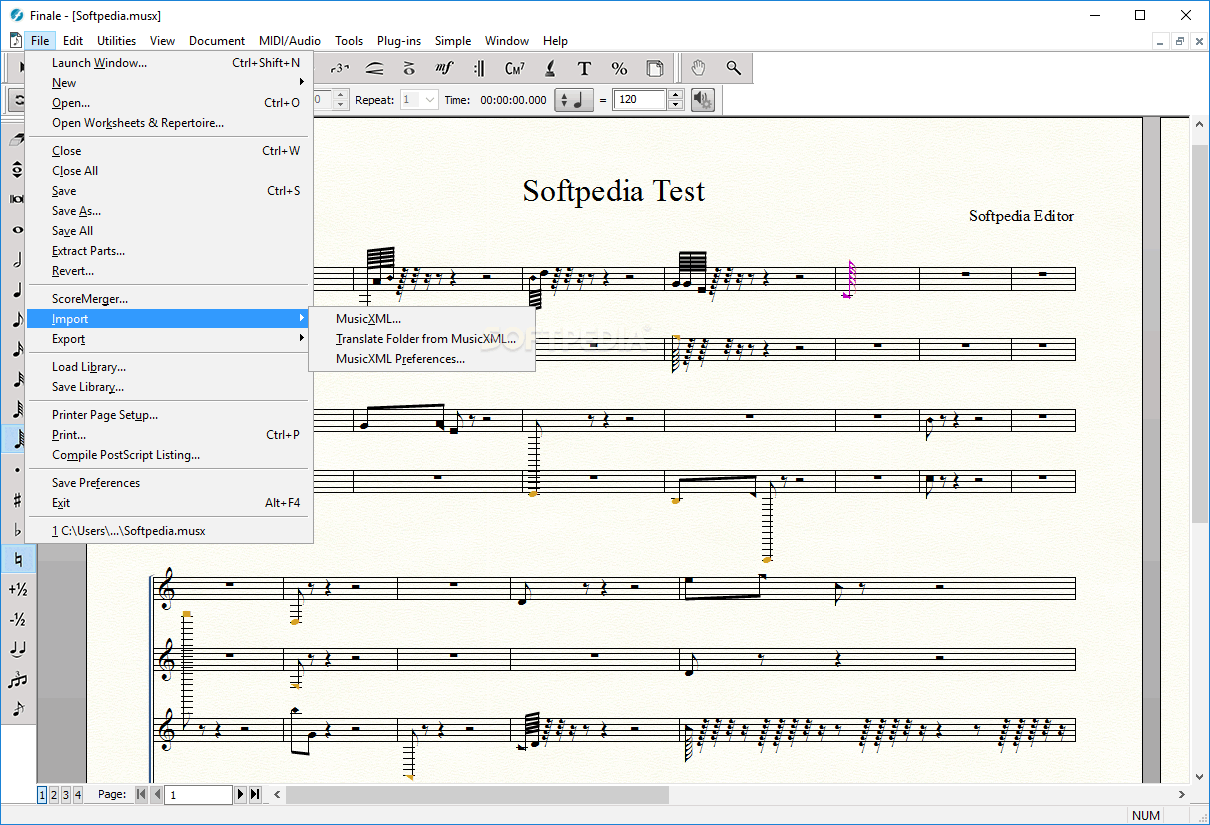Viewport: 1210px width, 825px height.
Task: Choose Compile PostScript Listing...
Action: [169, 455]
